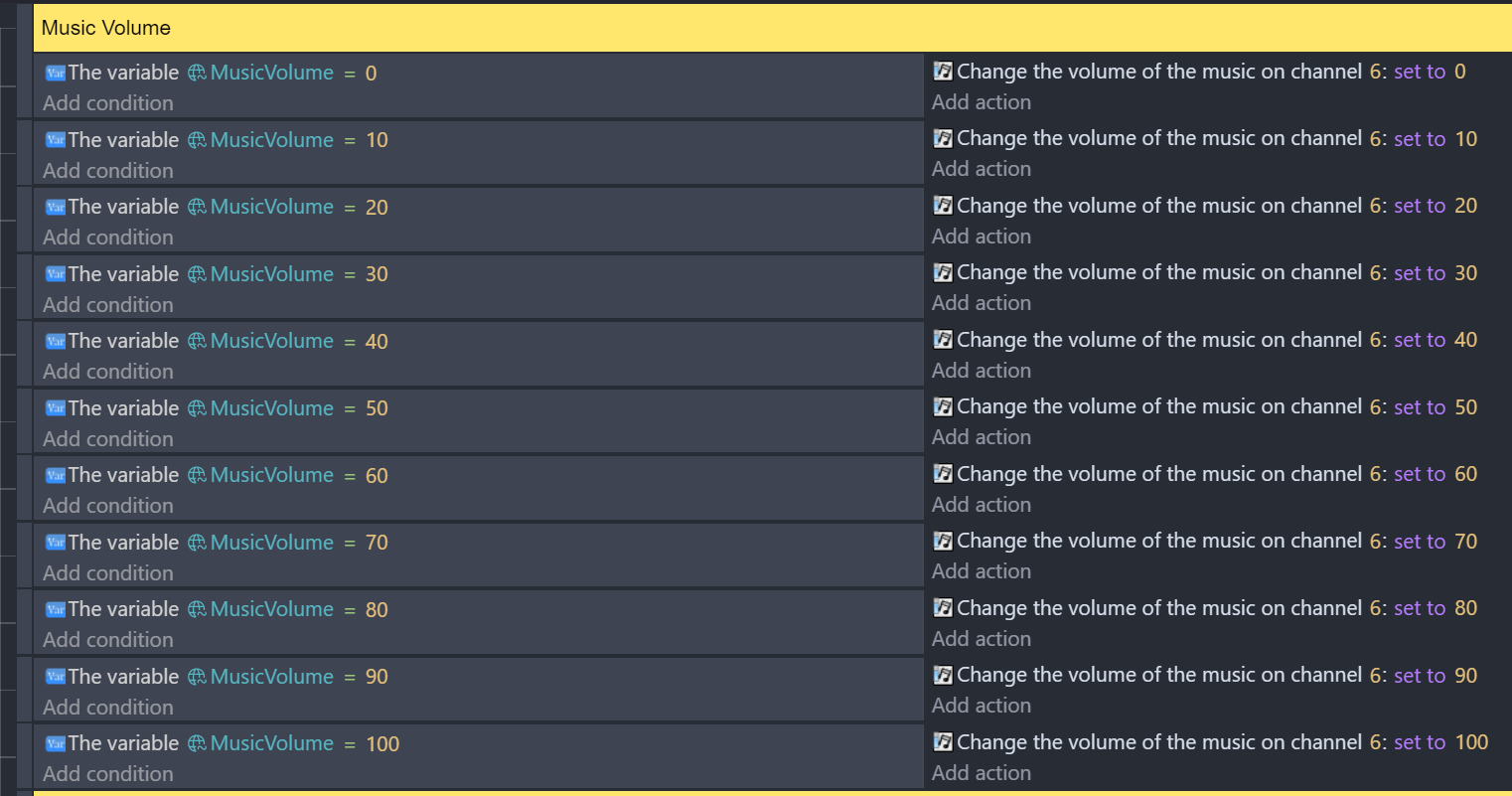Add a condition under the MusicVolume = 40 event
This screenshot has height=796, width=1512.
point(108,372)
